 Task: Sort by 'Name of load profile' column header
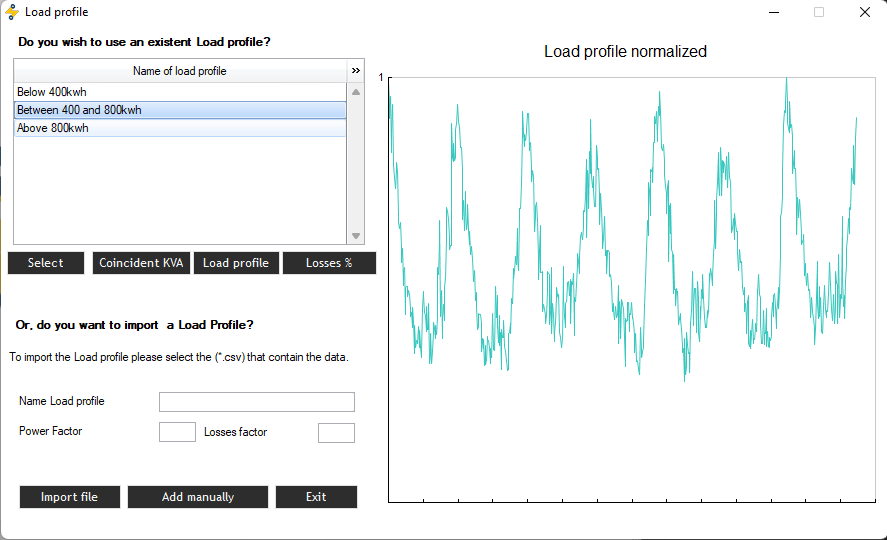pyautogui.click(x=180, y=71)
